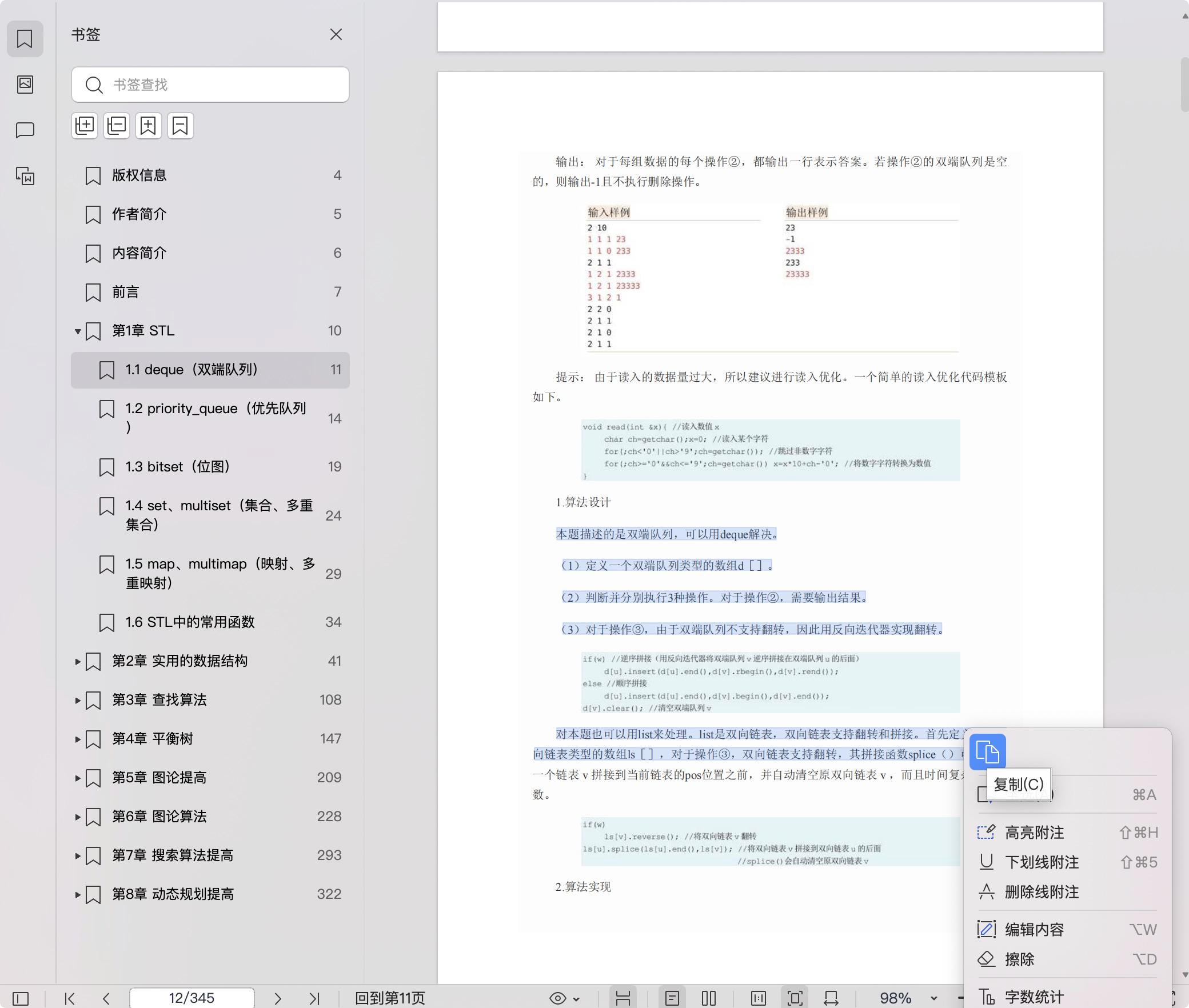Click the expand all bookmarks icon
The height and width of the screenshot is (1008, 1189).
[x=85, y=126]
